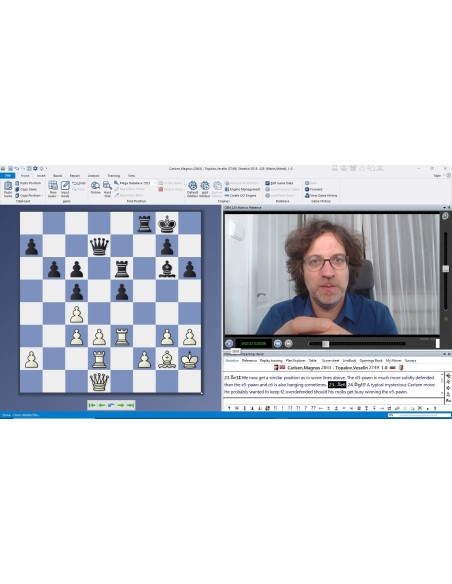Adjust the video position slider

click(325, 344)
